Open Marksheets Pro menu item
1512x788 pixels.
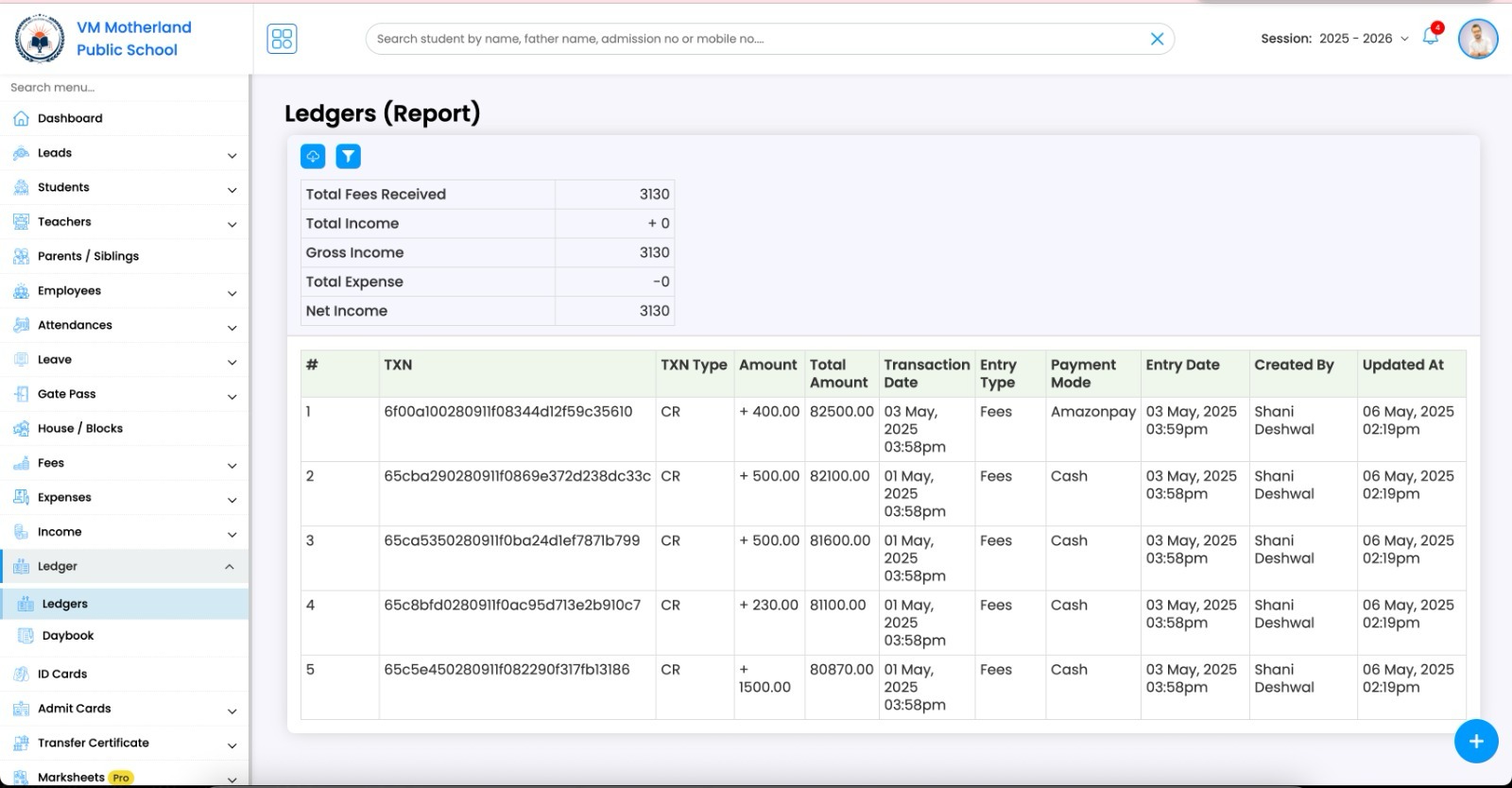click(124, 777)
